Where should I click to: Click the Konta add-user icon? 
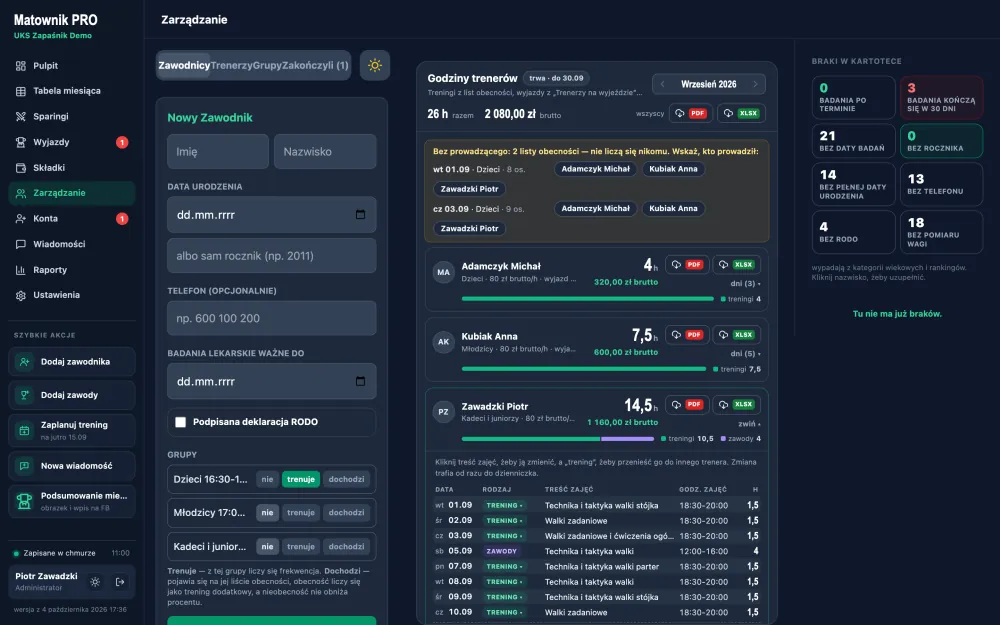(x=20, y=219)
